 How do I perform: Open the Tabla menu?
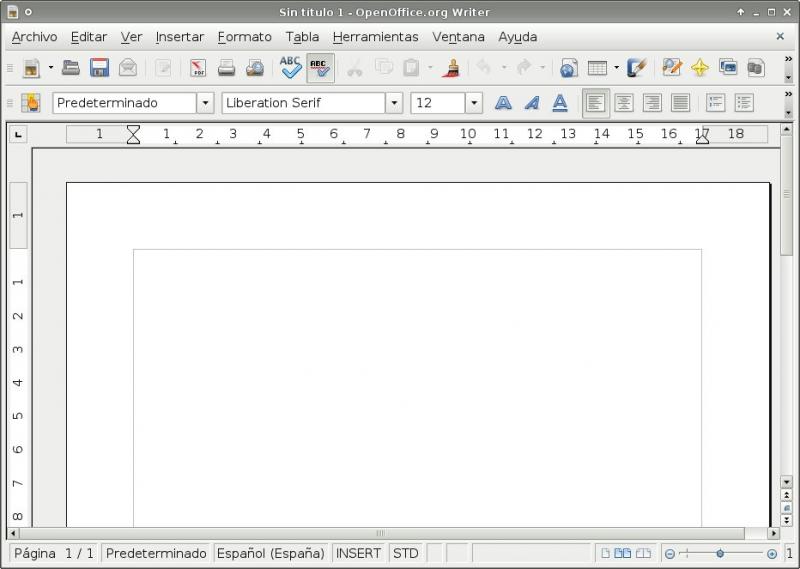pyautogui.click(x=302, y=37)
